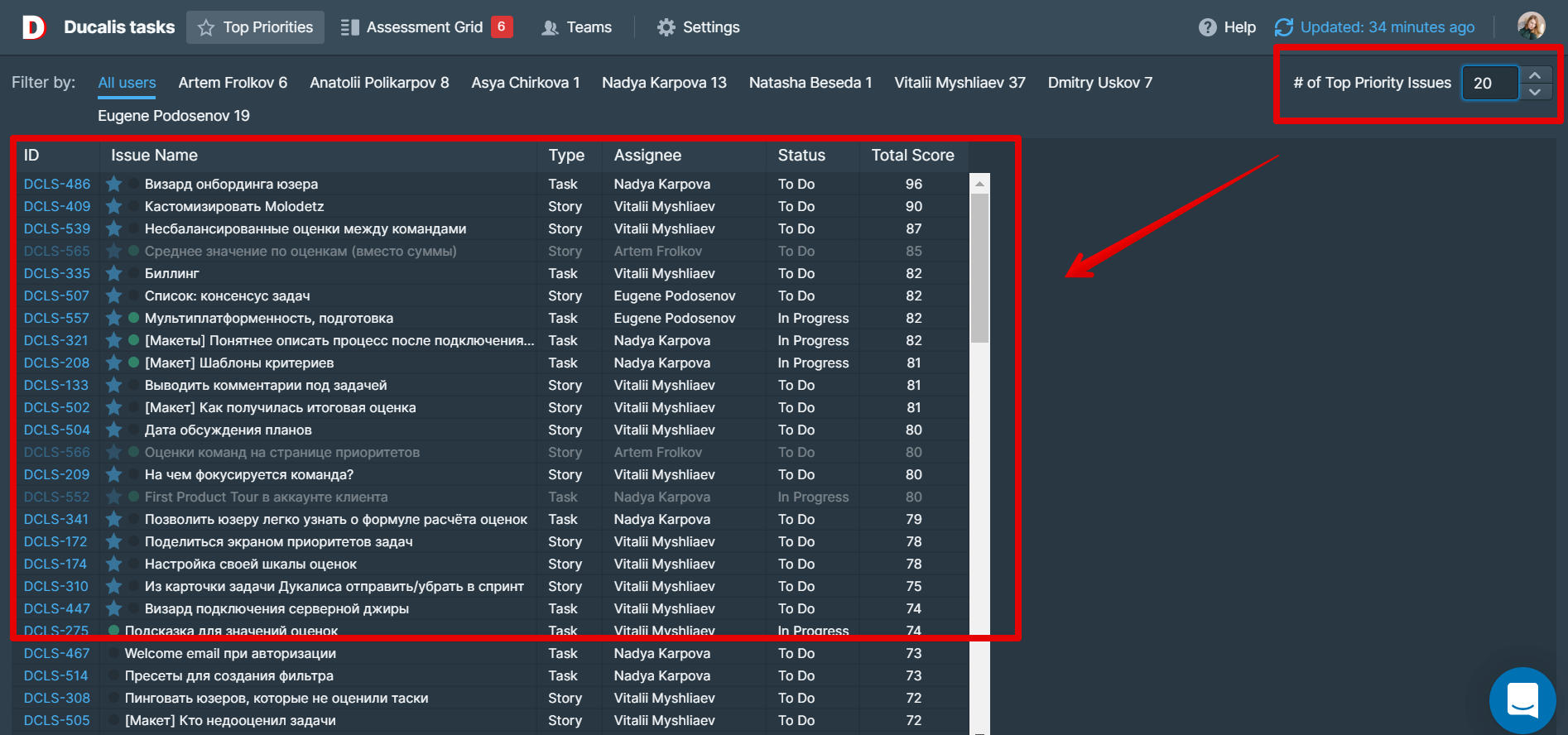1568x735 pixels.
Task: Open the chat support widget
Action: tap(1522, 700)
